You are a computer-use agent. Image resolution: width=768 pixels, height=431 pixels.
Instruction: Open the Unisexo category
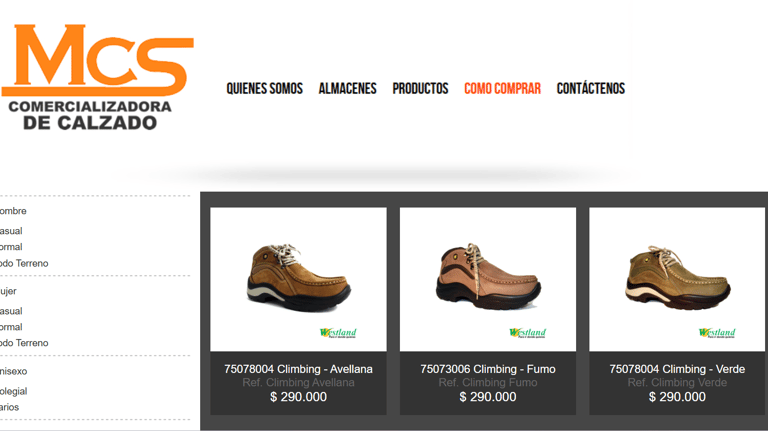point(14,371)
